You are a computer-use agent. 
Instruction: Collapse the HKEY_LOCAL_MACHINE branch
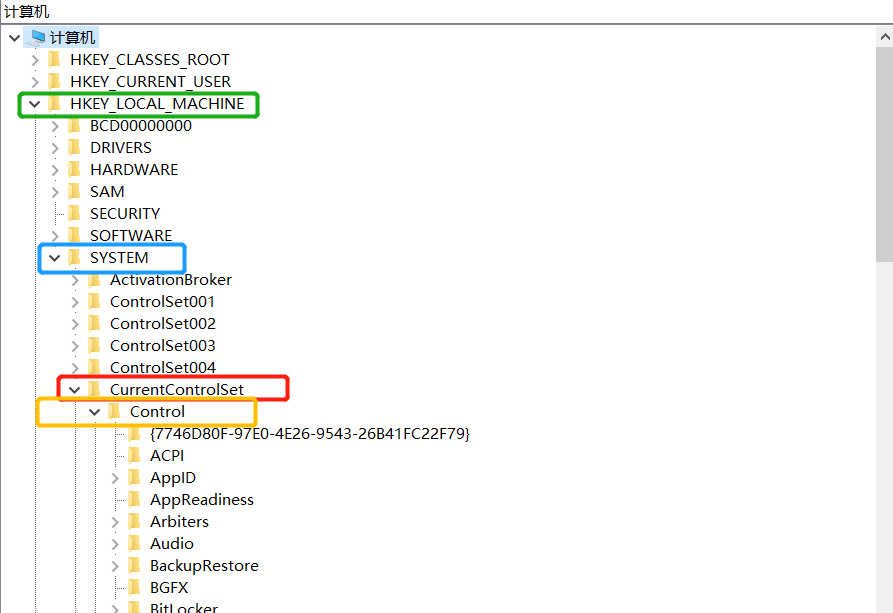point(35,104)
